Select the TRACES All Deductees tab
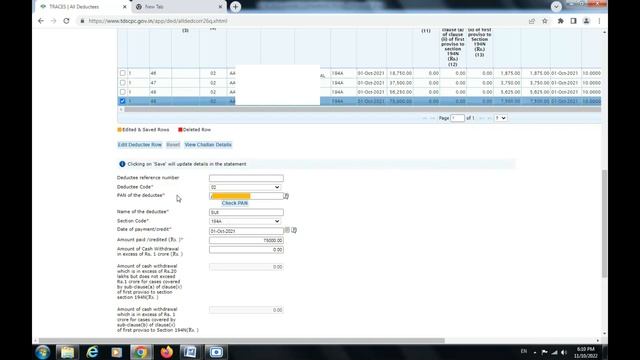The width and height of the screenshot is (640, 360). 82,7
